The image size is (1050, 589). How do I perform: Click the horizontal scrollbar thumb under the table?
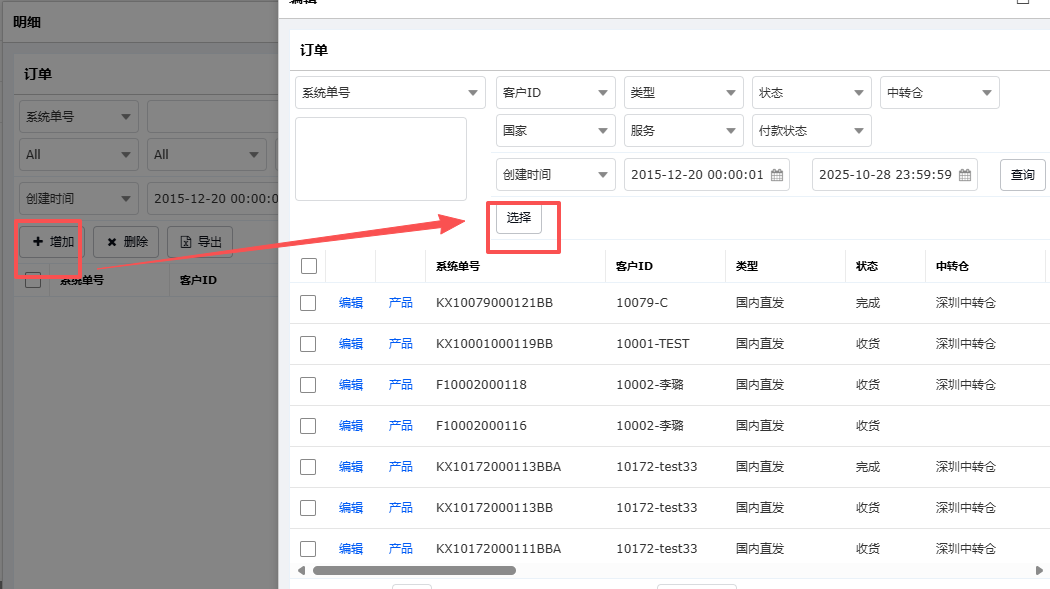click(x=414, y=571)
